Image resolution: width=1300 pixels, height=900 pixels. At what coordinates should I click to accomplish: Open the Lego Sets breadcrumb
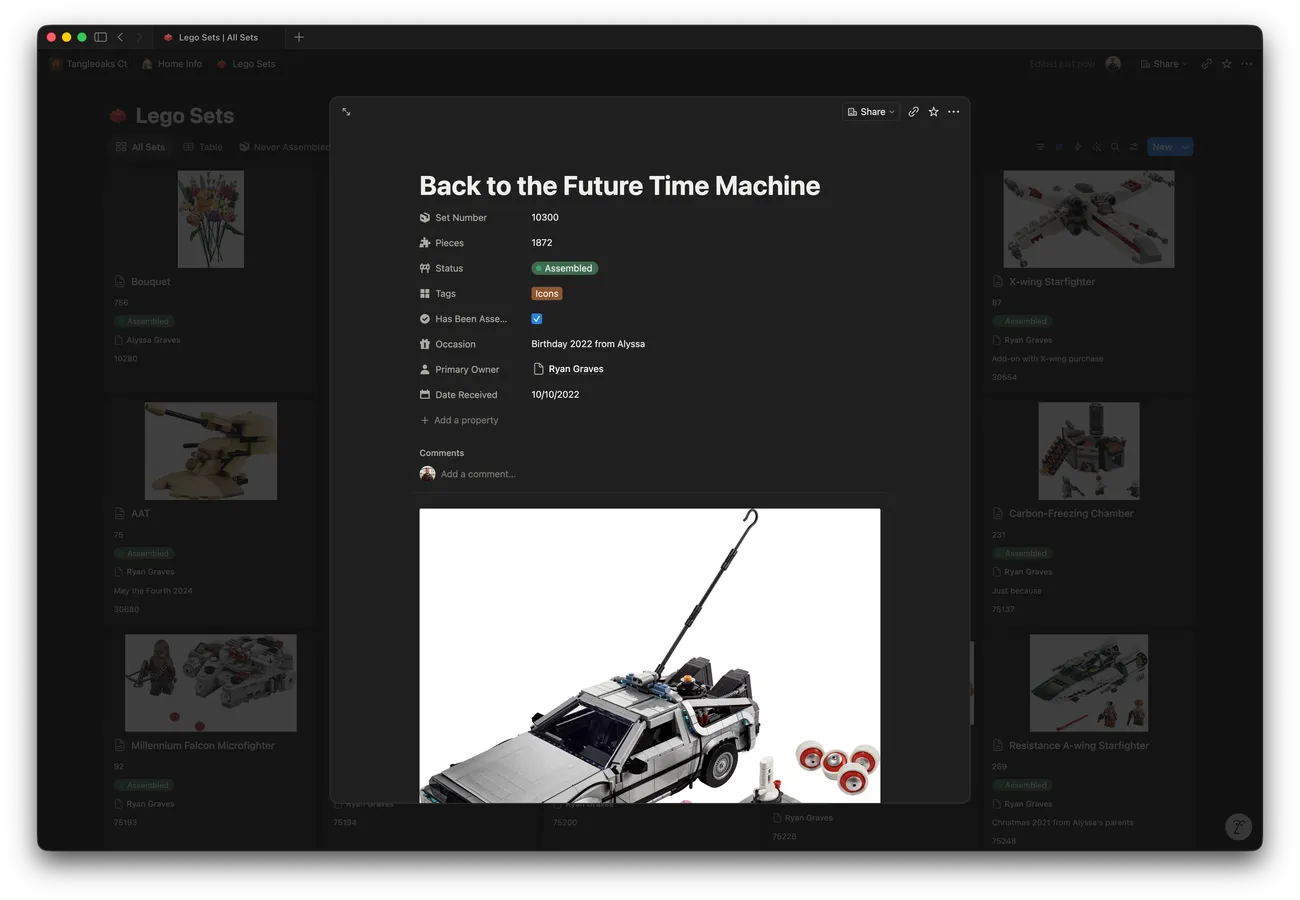tap(246, 64)
